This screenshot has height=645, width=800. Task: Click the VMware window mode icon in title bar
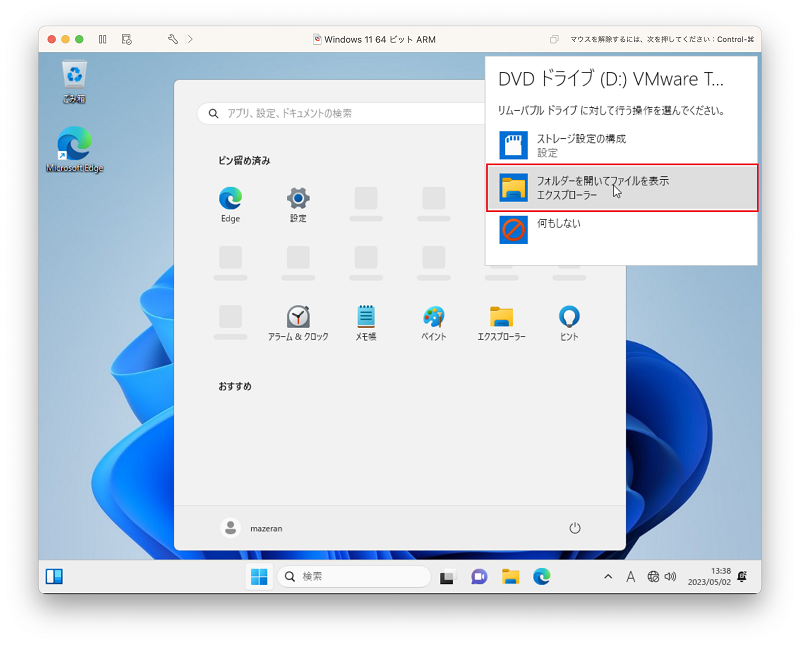(x=554, y=39)
